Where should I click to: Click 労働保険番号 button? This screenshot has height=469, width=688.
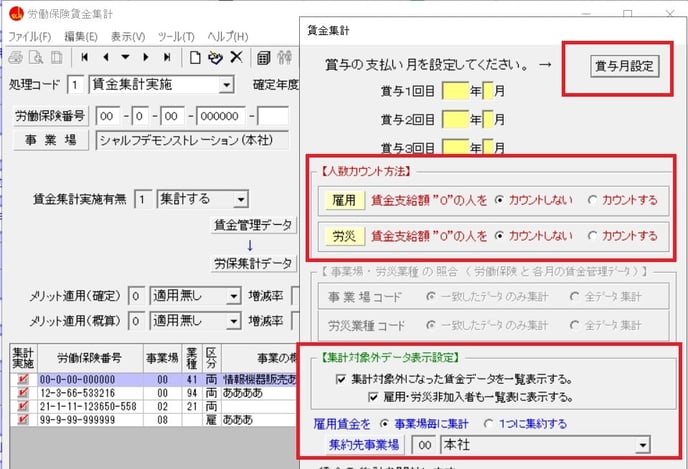click(50, 116)
